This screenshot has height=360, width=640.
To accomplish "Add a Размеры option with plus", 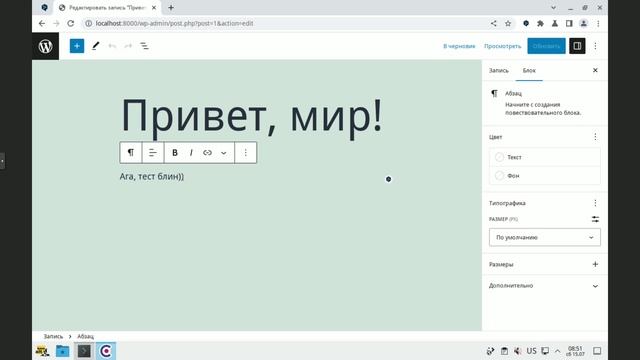I will tap(595, 264).
